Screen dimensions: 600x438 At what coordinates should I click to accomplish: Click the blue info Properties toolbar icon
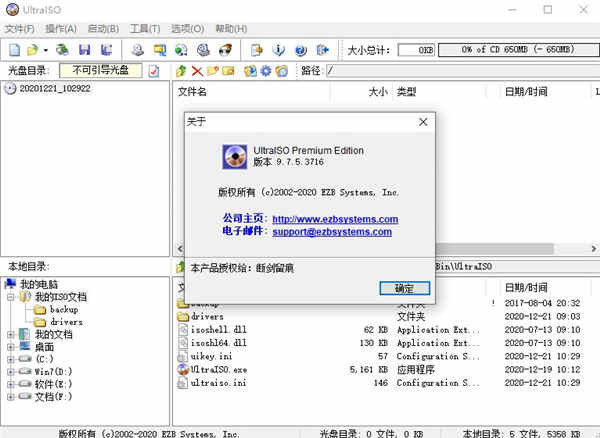coord(279,50)
